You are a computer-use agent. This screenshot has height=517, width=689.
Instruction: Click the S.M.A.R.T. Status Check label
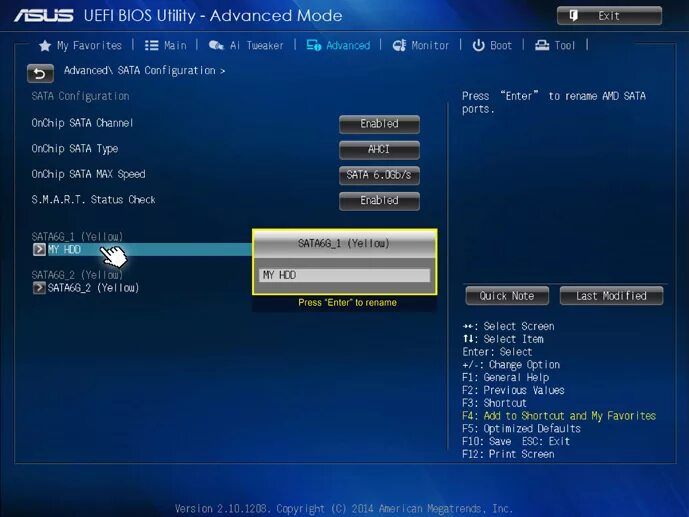point(93,200)
